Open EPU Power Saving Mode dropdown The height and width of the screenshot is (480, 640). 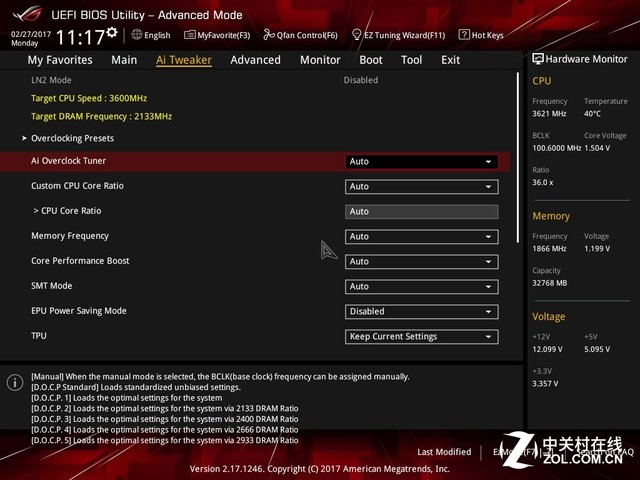421,312
